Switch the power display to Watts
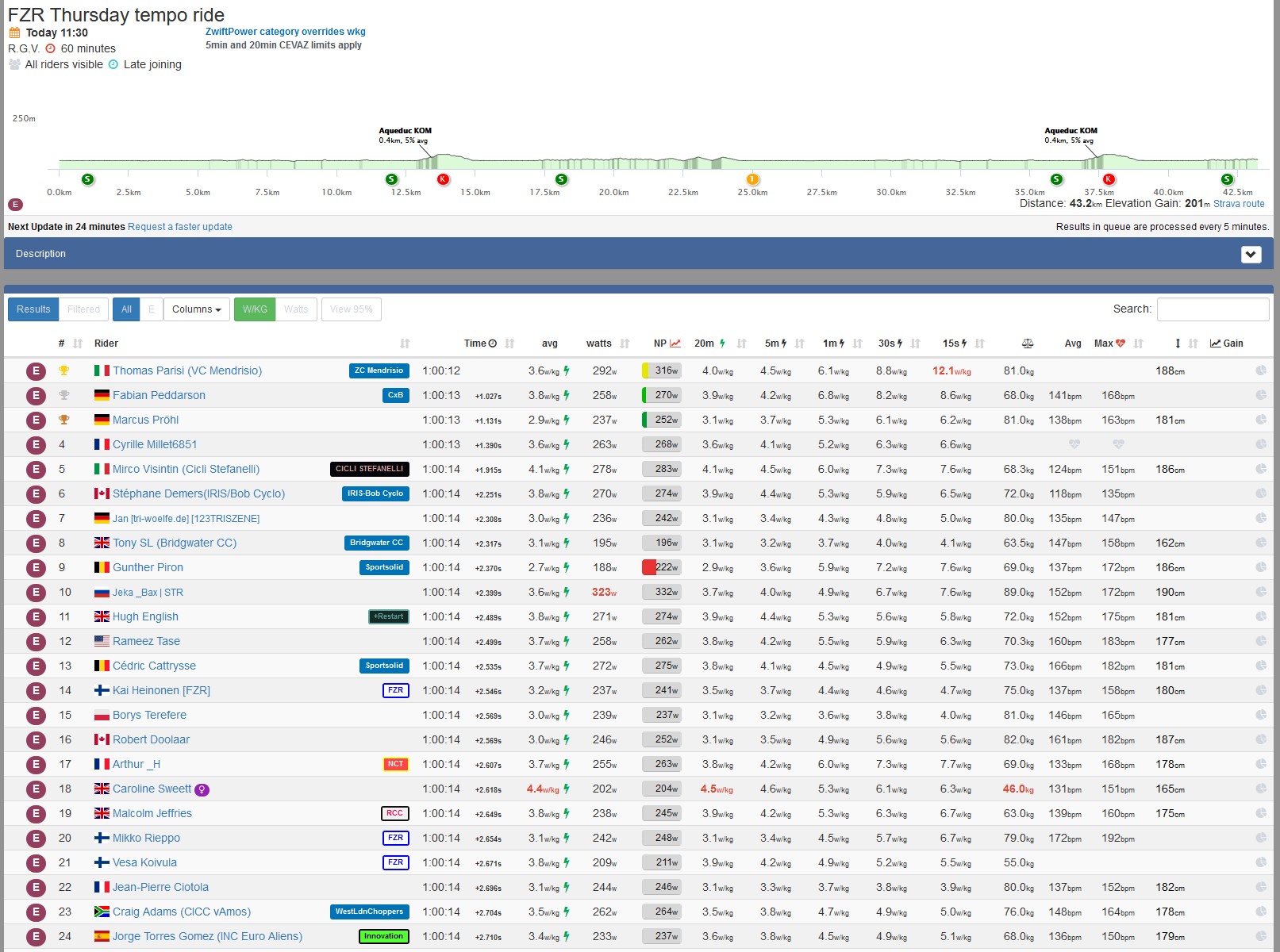Viewport: 1280px width, 952px height. pos(296,309)
